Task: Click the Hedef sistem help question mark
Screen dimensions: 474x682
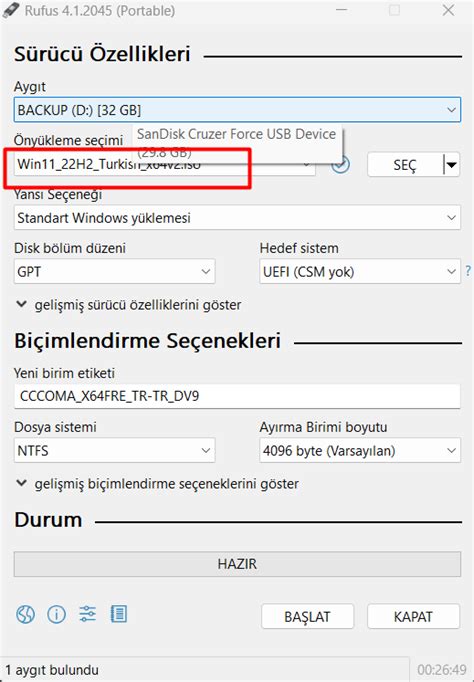Action: [x=468, y=271]
